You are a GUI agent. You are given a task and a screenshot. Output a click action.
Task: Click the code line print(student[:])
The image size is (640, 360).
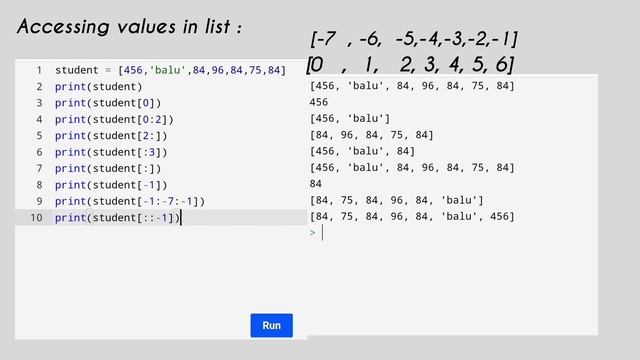tap(108, 168)
